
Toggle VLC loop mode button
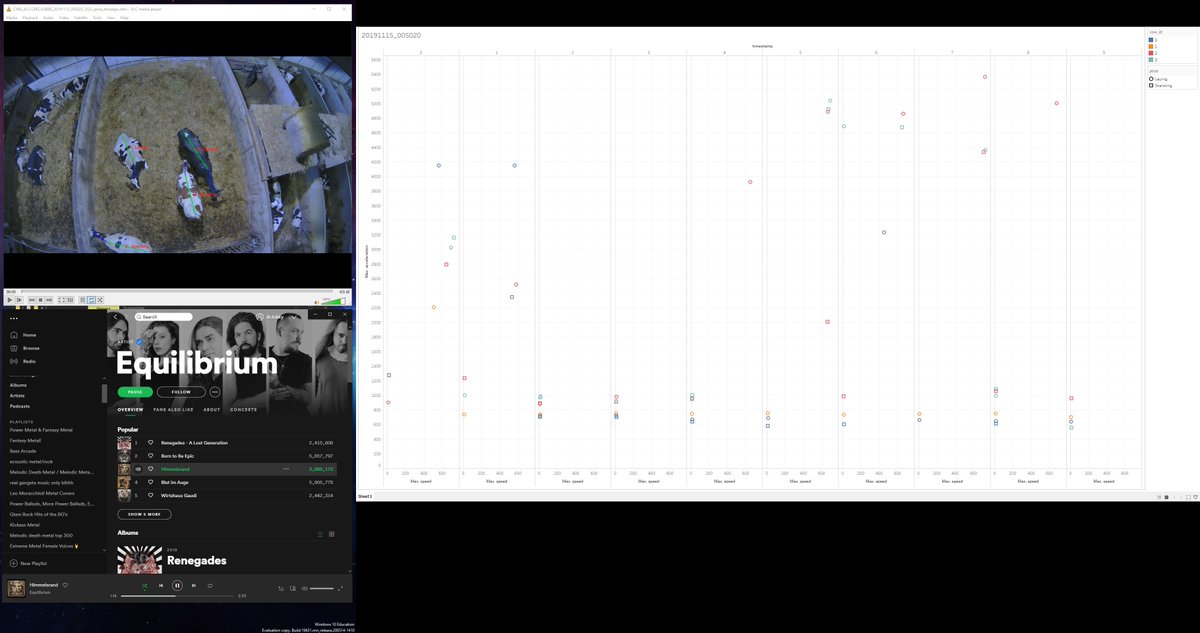click(x=91, y=300)
